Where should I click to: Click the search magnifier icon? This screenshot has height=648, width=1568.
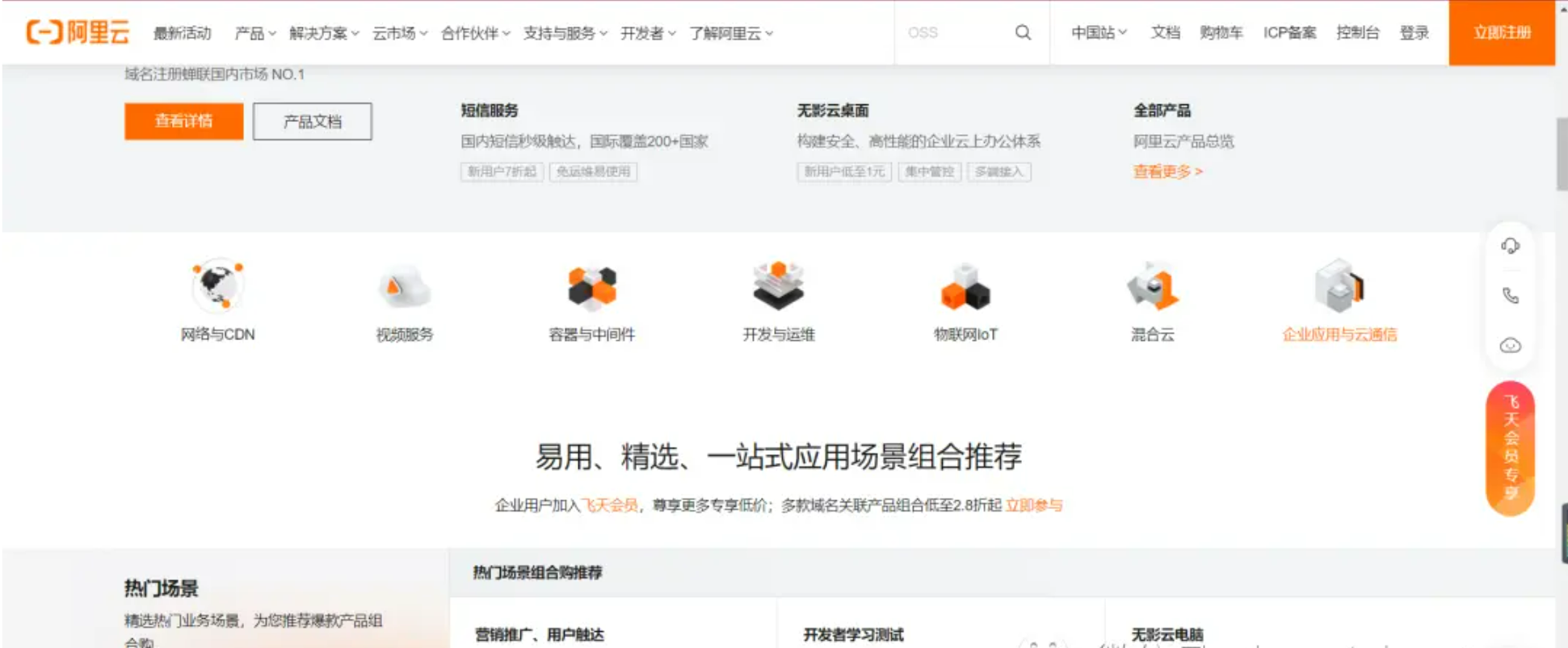click(1023, 32)
